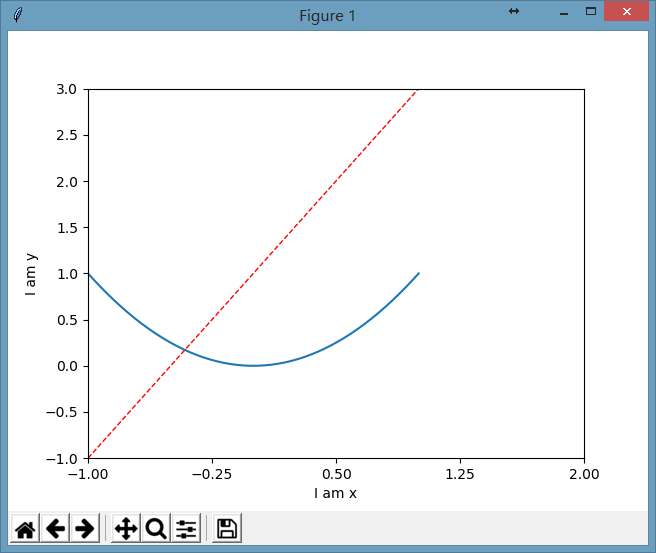Go back to previous view arrow
Viewport: 656px width, 553px height.
click(x=55, y=528)
